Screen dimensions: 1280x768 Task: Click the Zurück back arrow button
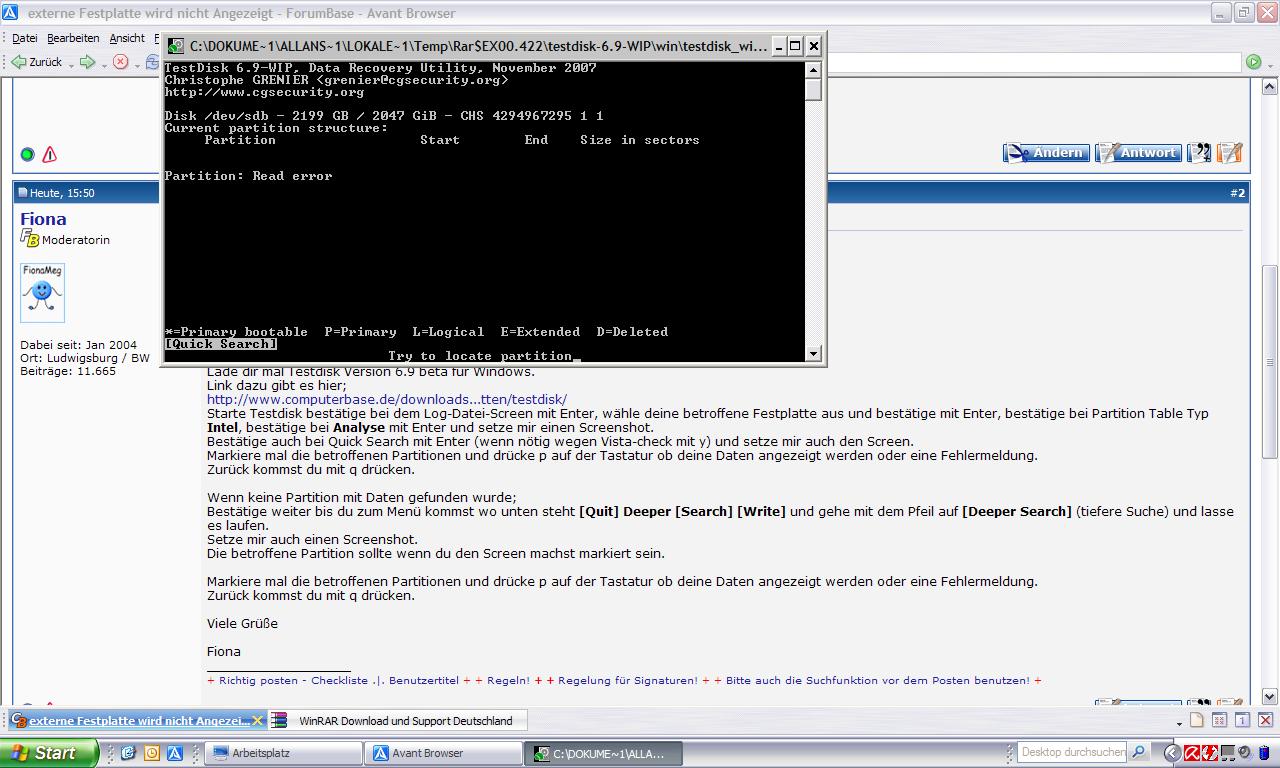(37, 62)
